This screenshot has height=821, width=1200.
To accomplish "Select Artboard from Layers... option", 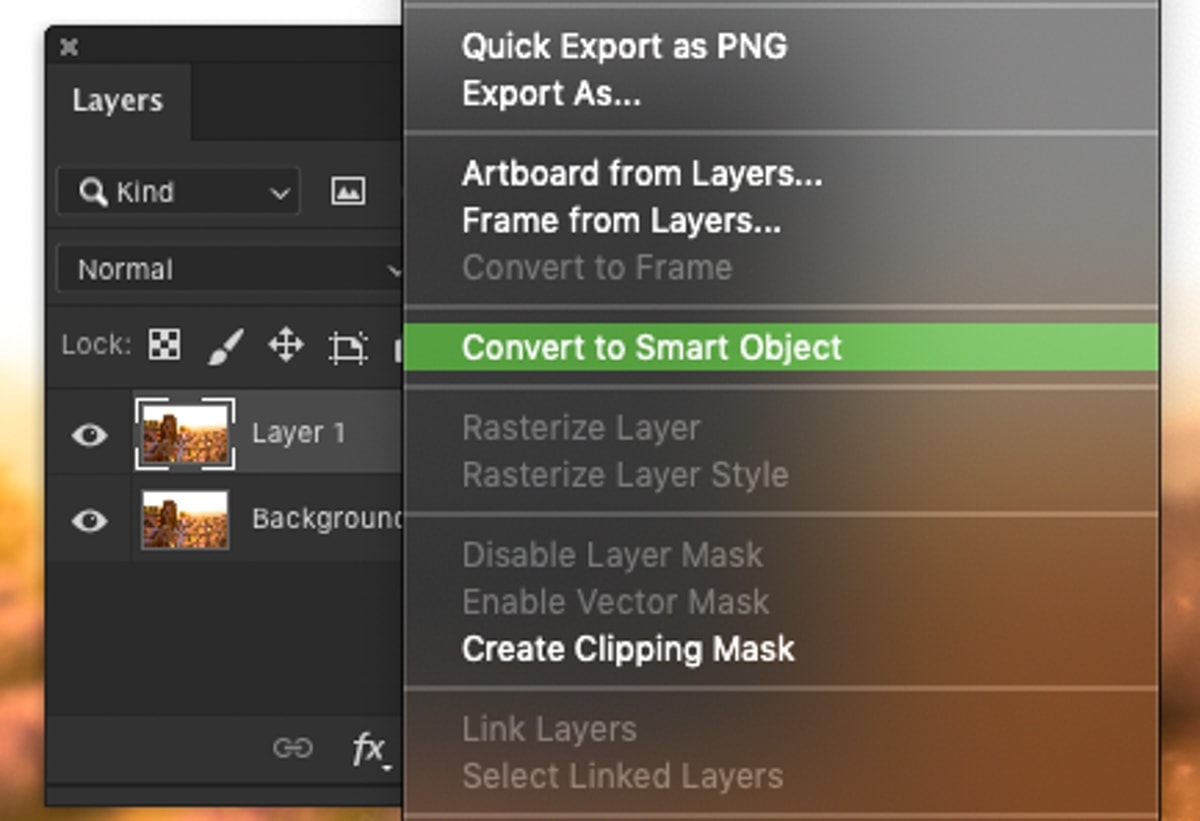I will (x=642, y=174).
